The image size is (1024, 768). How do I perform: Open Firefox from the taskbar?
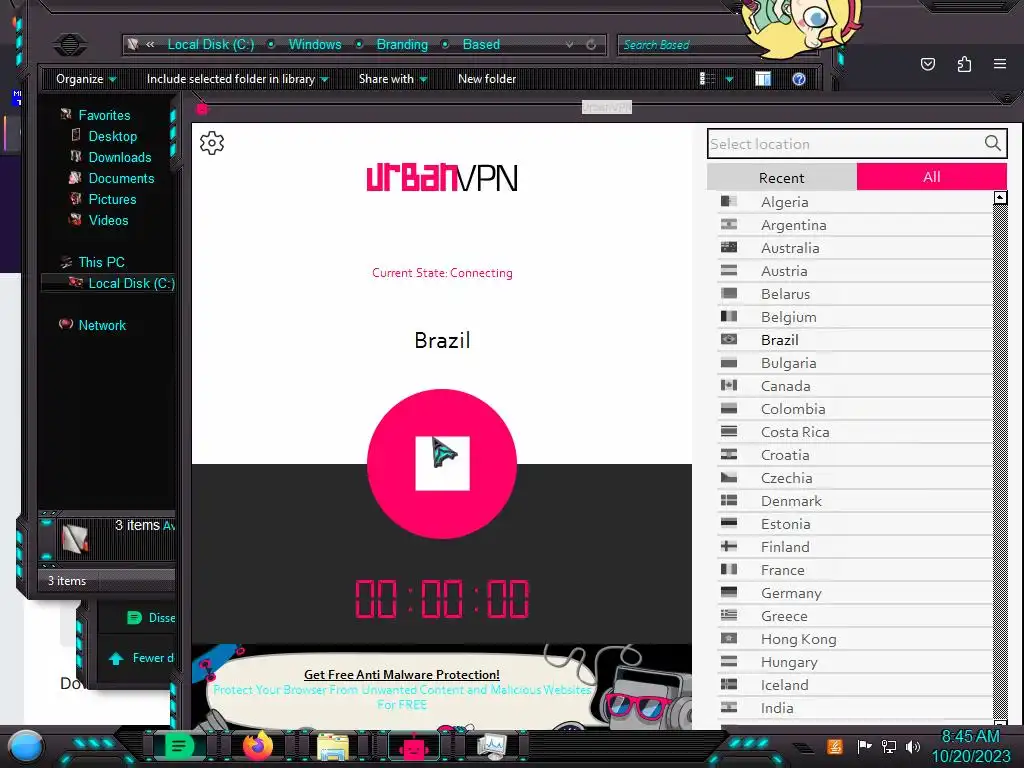click(257, 745)
